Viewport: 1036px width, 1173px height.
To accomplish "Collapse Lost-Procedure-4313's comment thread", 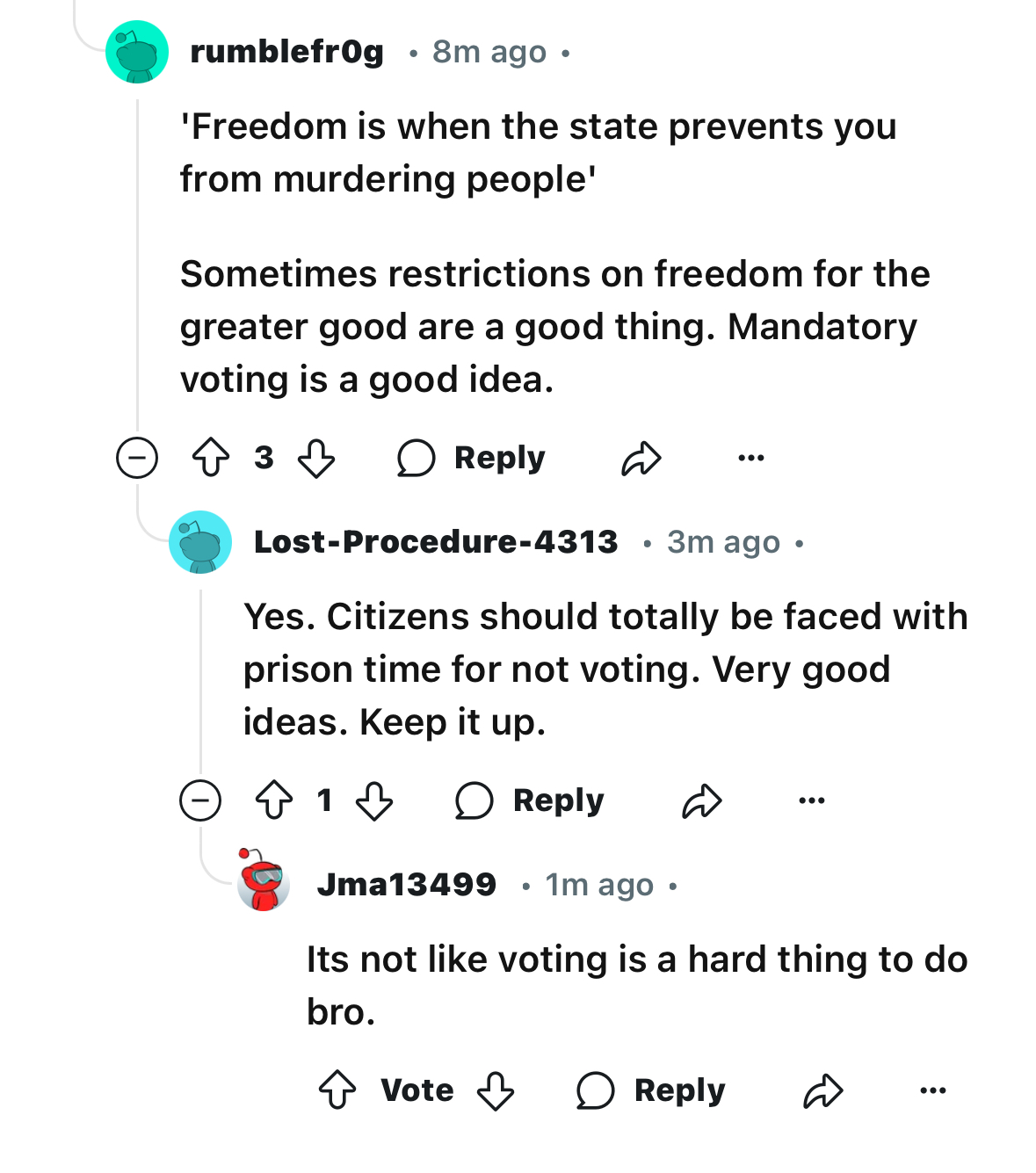I will click(x=200, y=800).
